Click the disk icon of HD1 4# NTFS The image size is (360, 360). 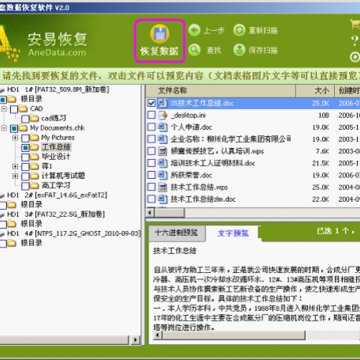coord(2,233)
